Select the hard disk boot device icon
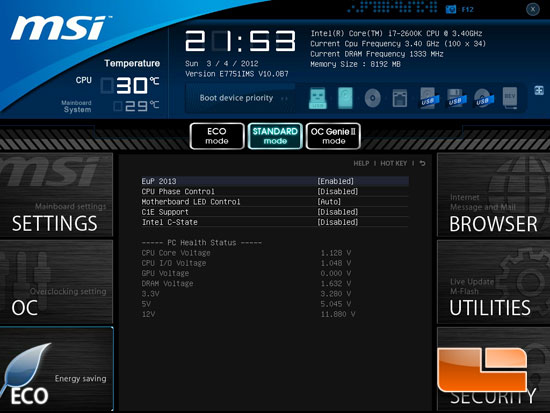The image size is (550, 413). [x=345, y=98]
